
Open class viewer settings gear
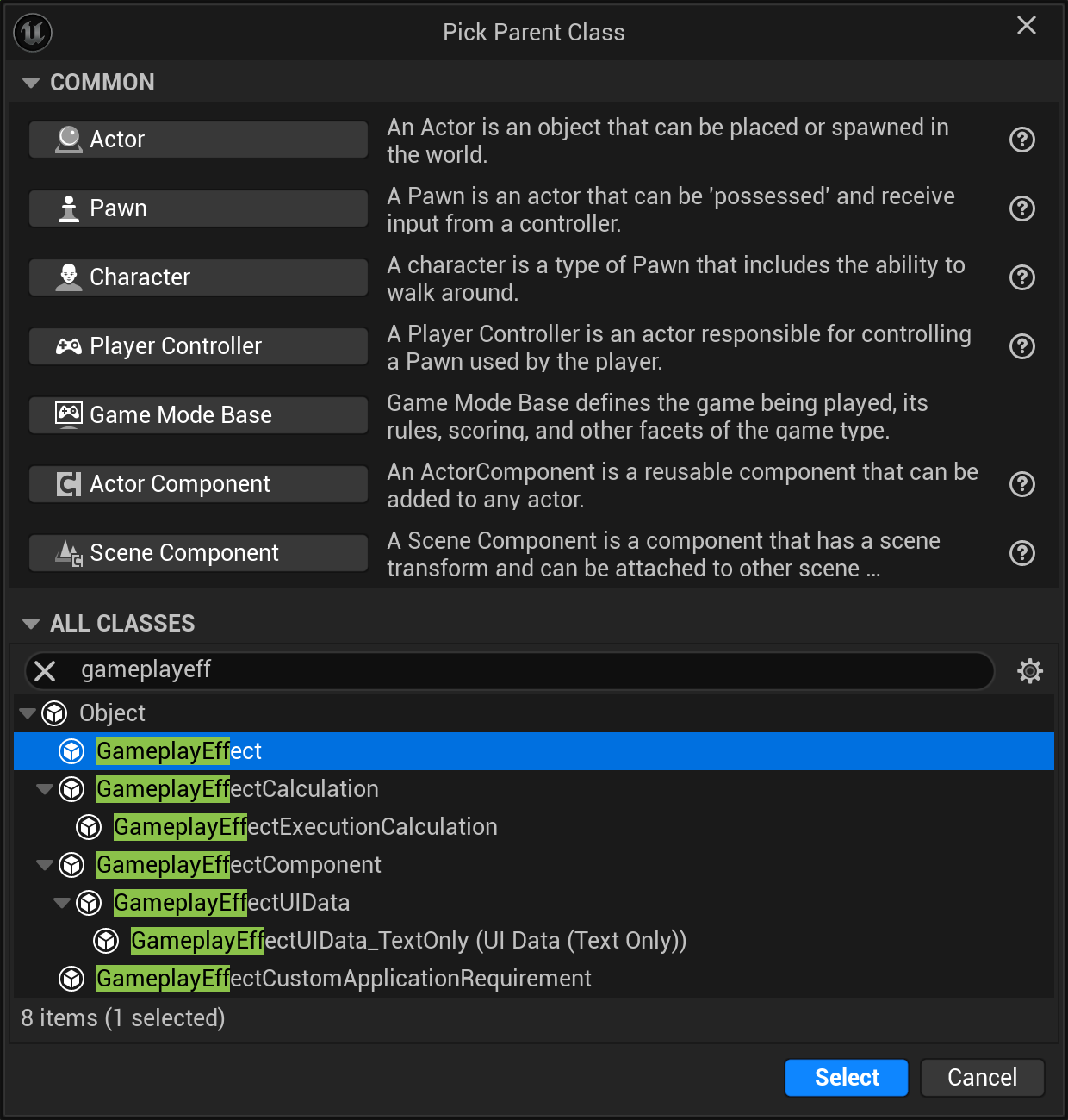point(1030,671)
